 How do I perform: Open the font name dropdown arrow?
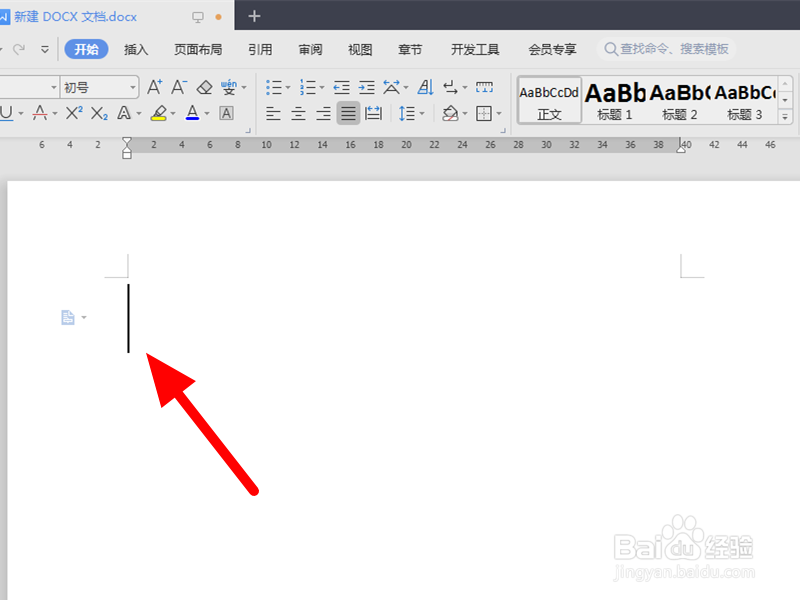[54, 87]
